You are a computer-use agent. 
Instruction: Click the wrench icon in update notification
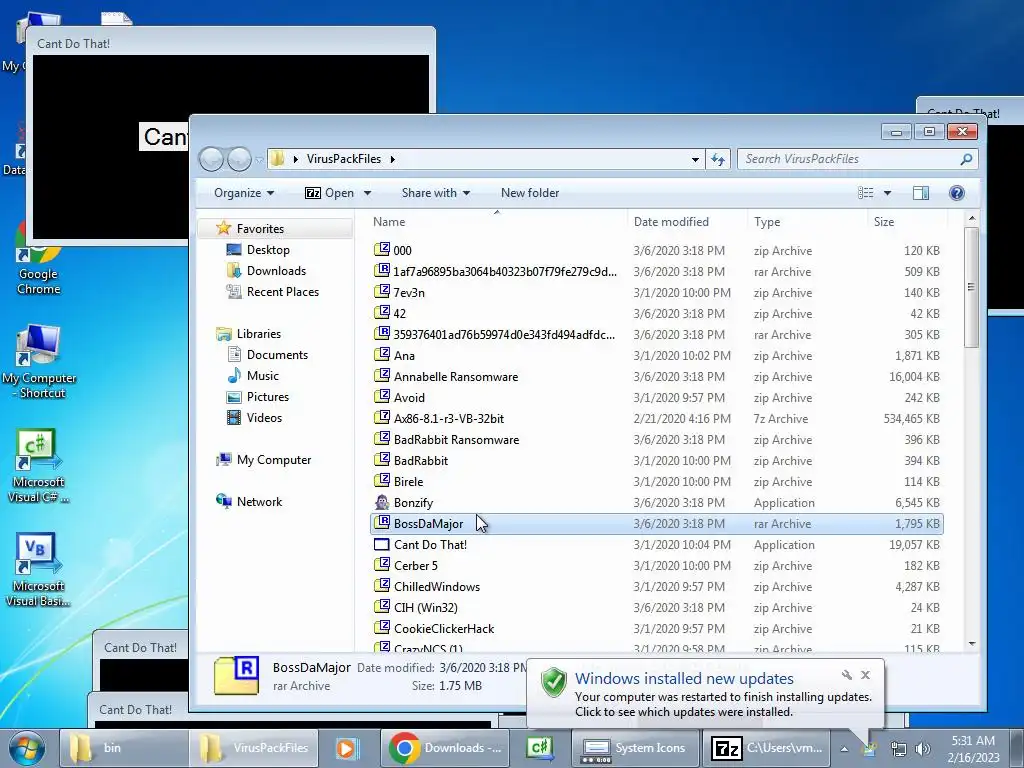(846, 675)
